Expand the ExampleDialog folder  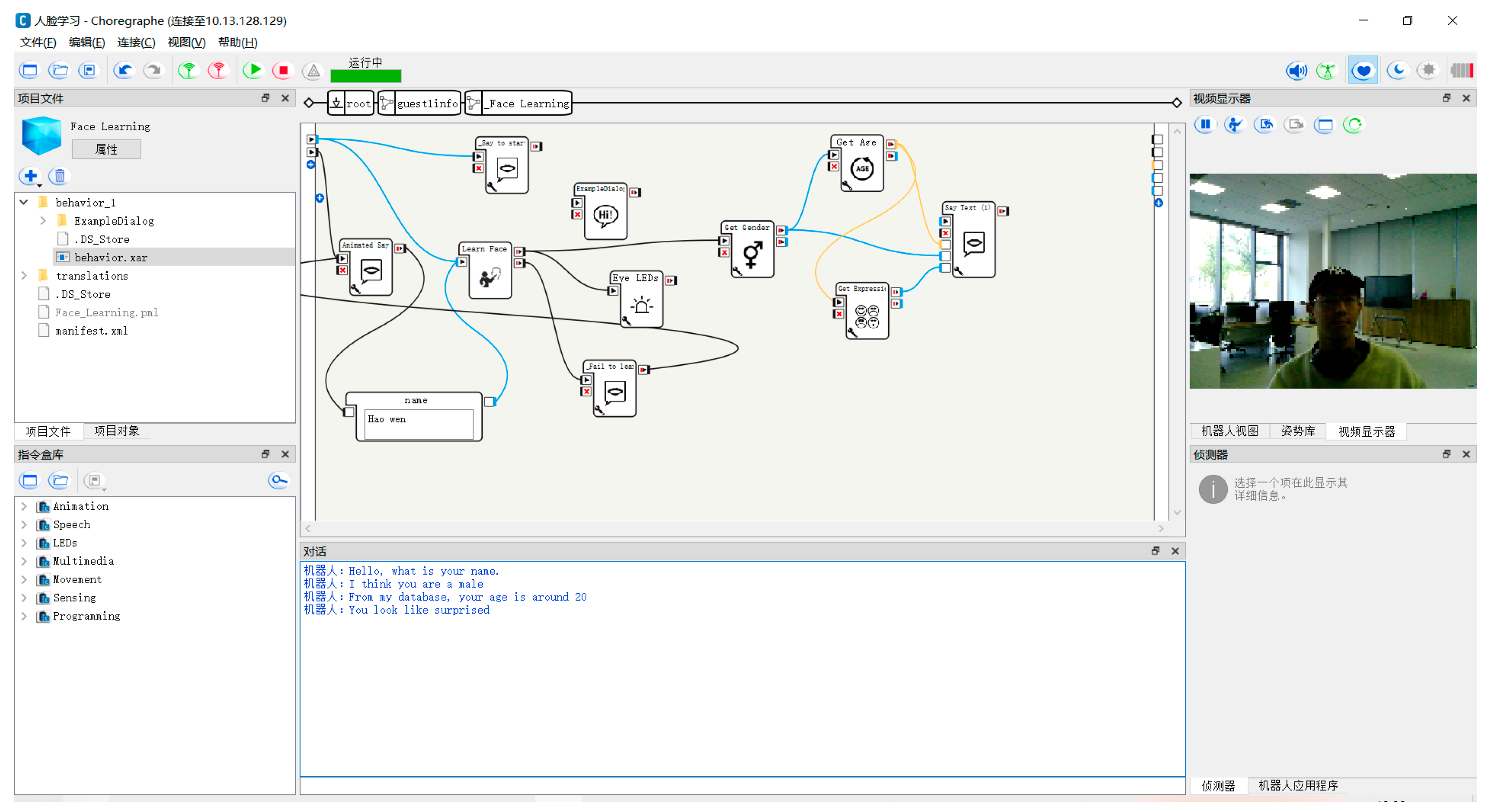tap(43, 221)
